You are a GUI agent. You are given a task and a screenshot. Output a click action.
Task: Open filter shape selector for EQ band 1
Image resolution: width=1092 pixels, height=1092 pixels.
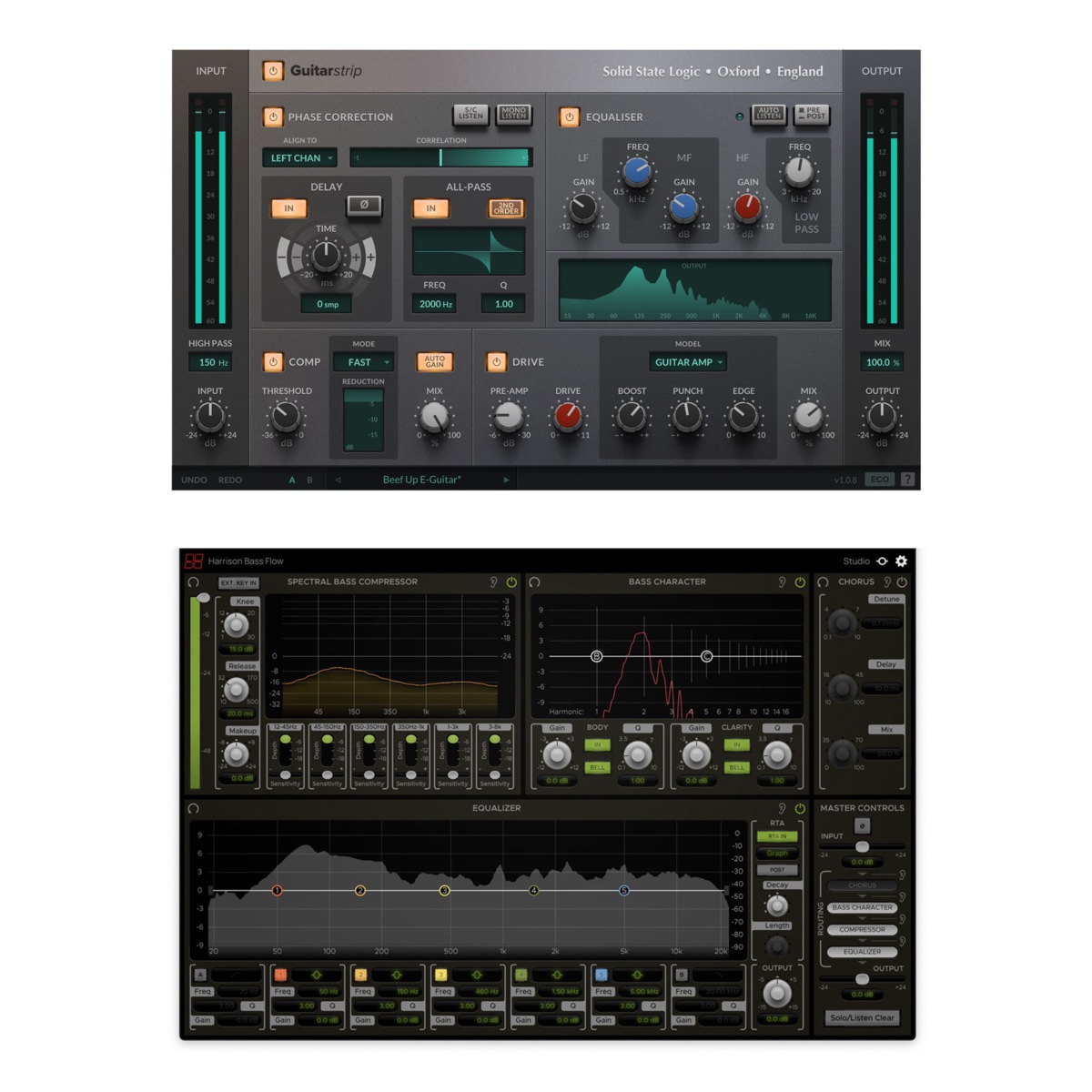point(316,975)
